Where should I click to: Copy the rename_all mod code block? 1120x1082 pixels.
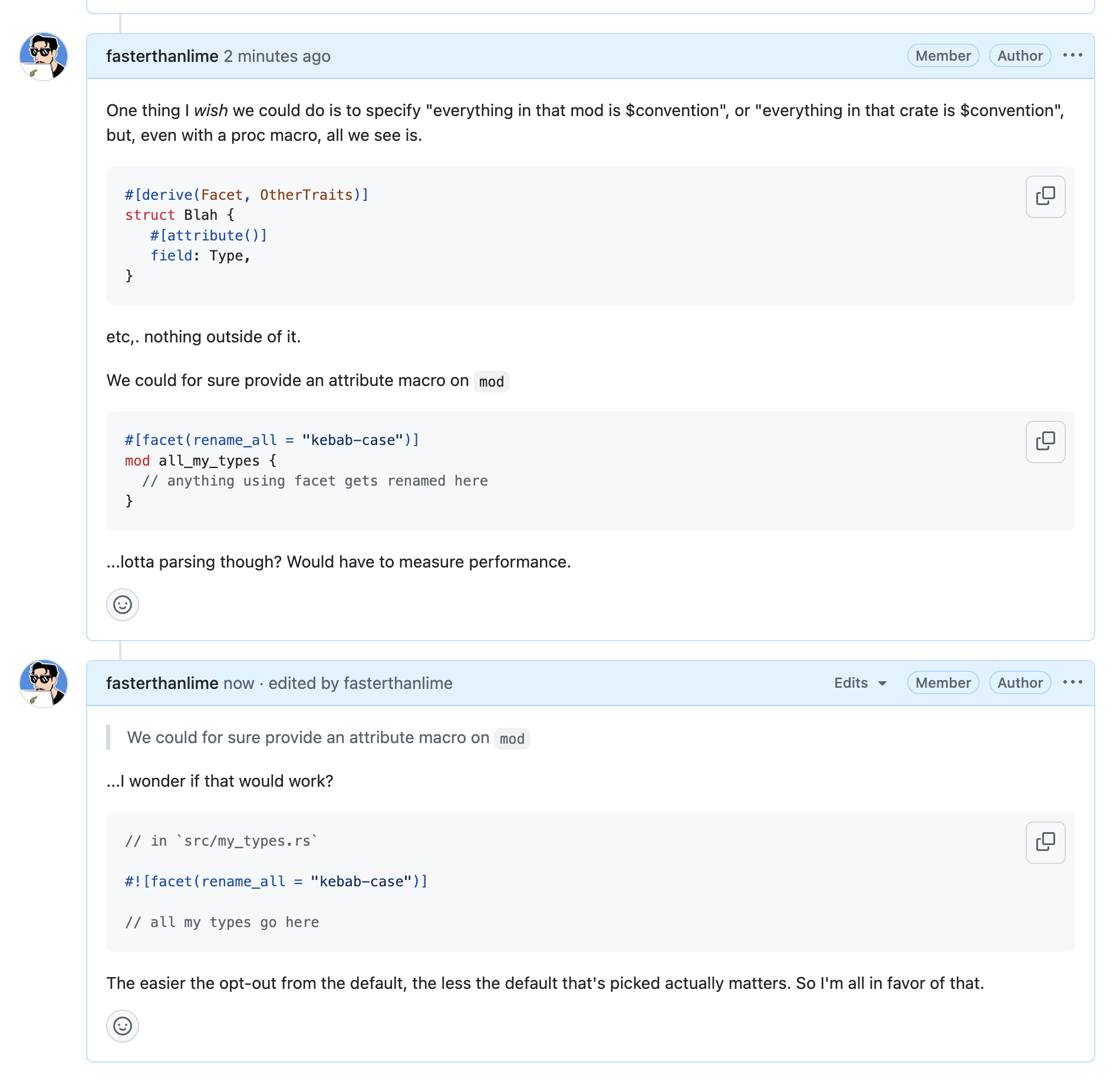pos(1045,442)
